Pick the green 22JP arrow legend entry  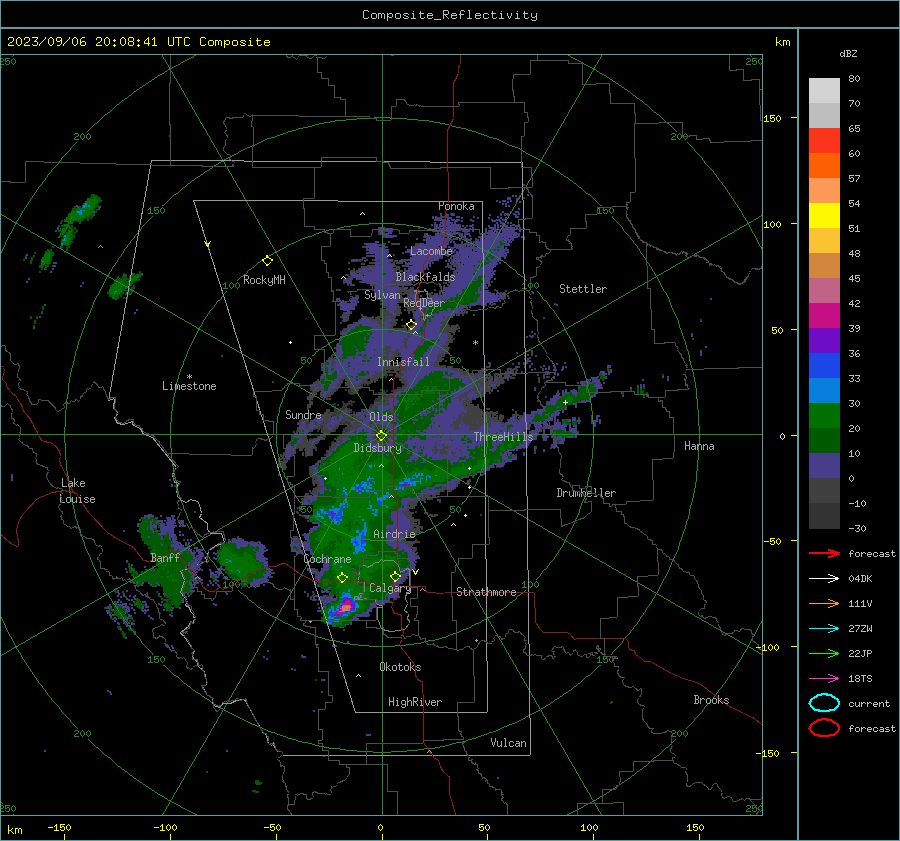point(824,653)
